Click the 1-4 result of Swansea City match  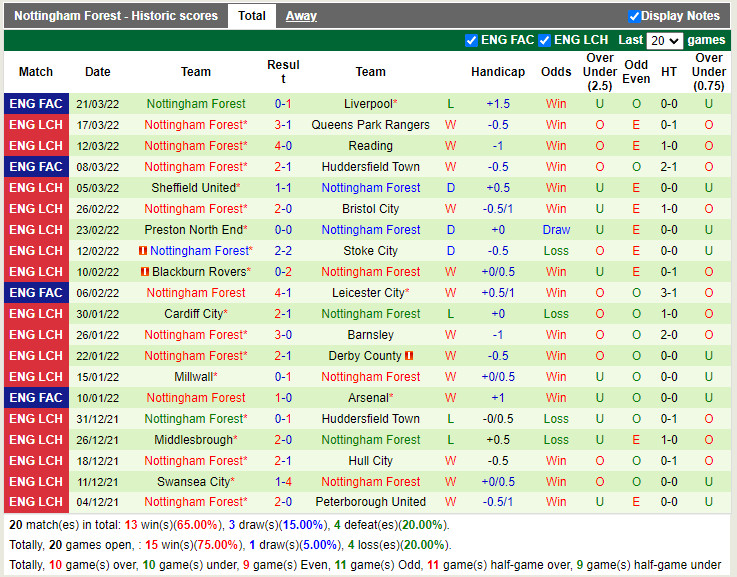pyautogui.click(x=283, y=481)
